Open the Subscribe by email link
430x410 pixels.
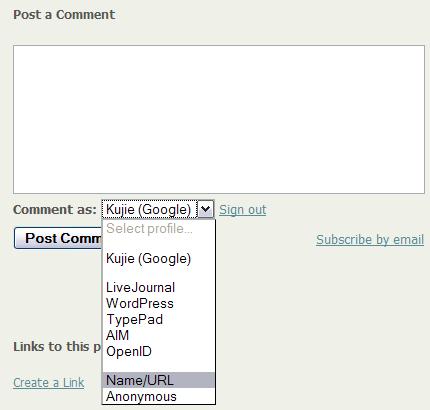point(370,239)
